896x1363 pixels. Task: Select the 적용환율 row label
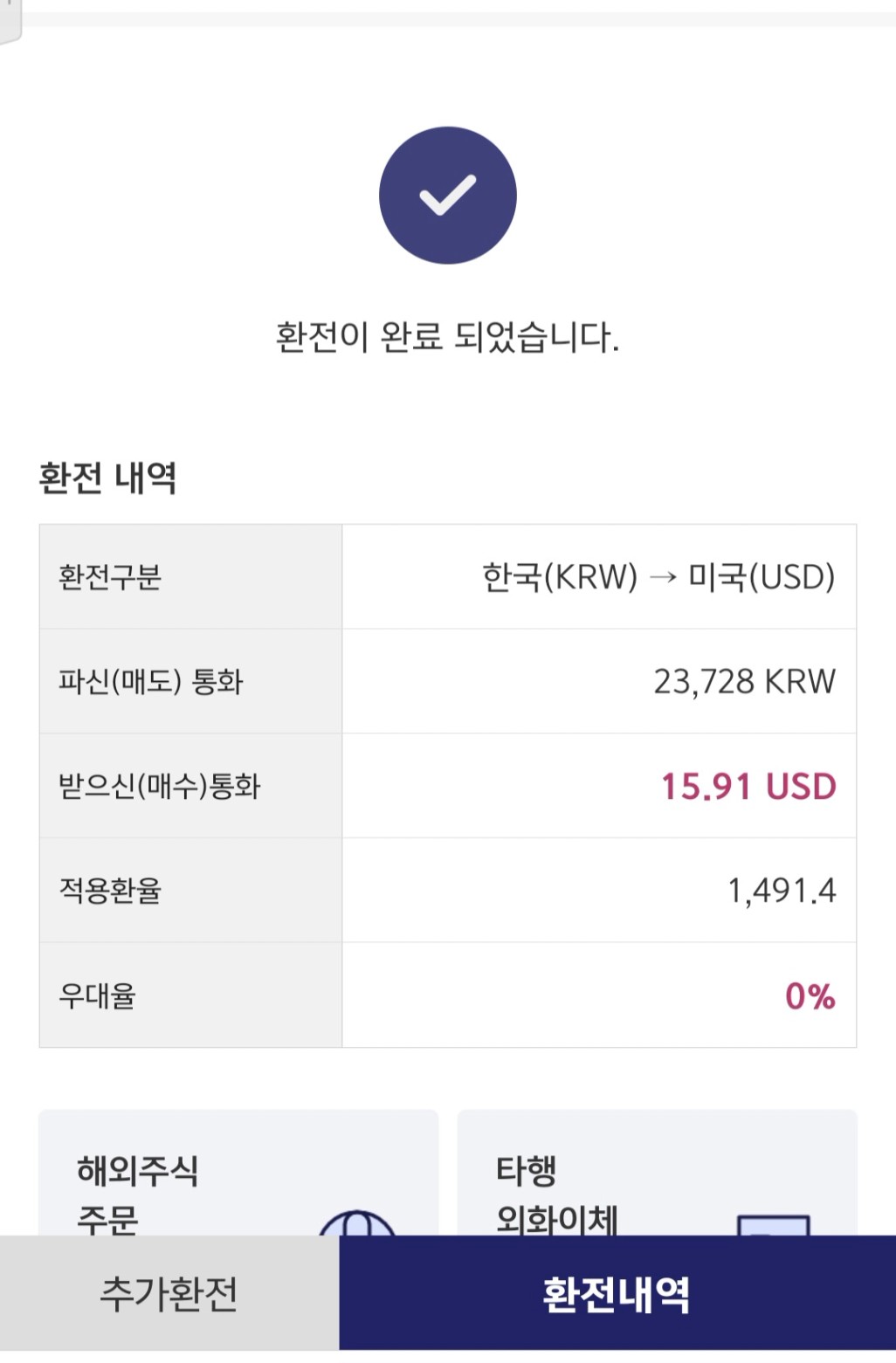[110, 891]
